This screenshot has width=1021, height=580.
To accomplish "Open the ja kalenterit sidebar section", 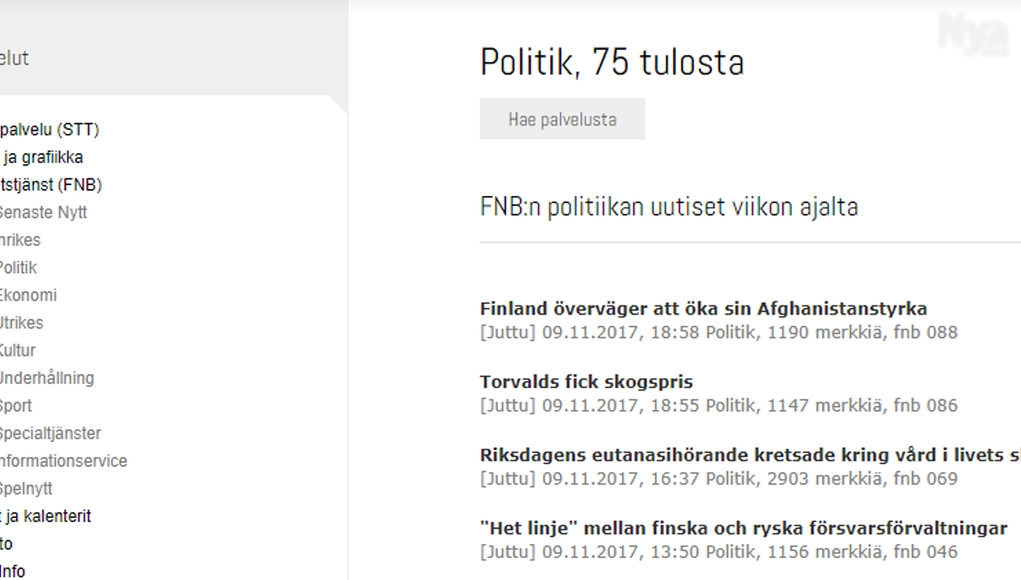I will point(46,516).
